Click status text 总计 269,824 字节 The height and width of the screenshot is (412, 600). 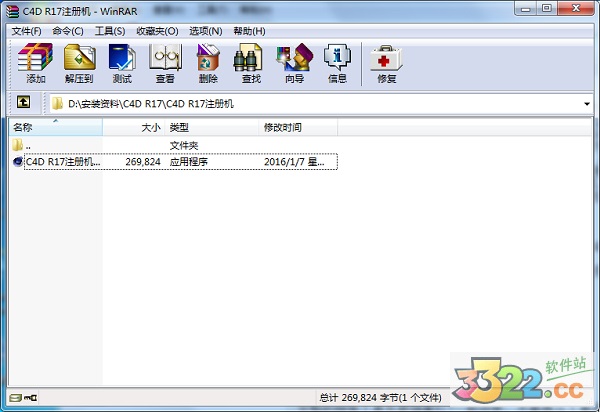click(380, 398)
